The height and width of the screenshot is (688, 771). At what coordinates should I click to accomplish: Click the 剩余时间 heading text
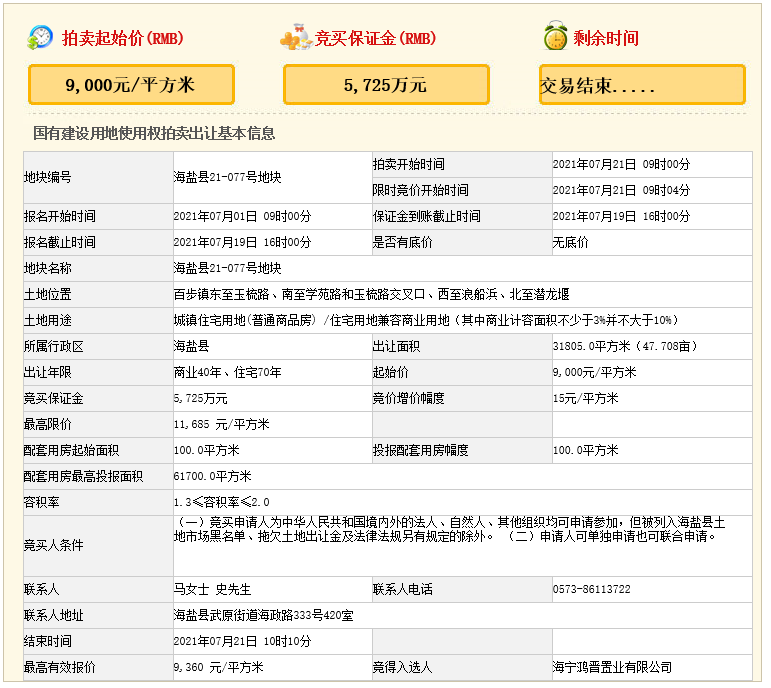click(606, 39)
